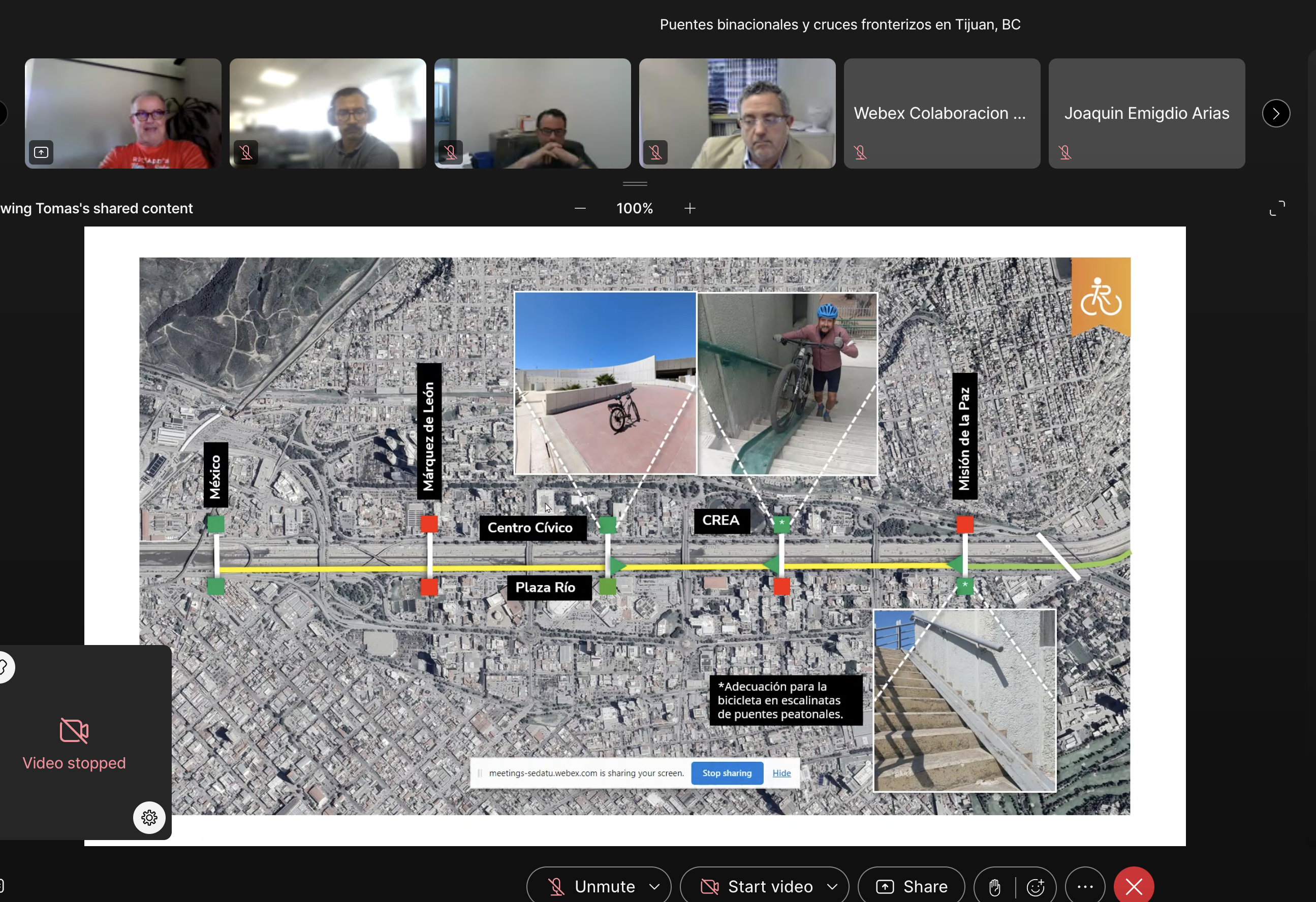The height and width of the screenshot is (902, 1316).
Task: Click the Hide link in sharing banner
Action: tap(781, 773)
